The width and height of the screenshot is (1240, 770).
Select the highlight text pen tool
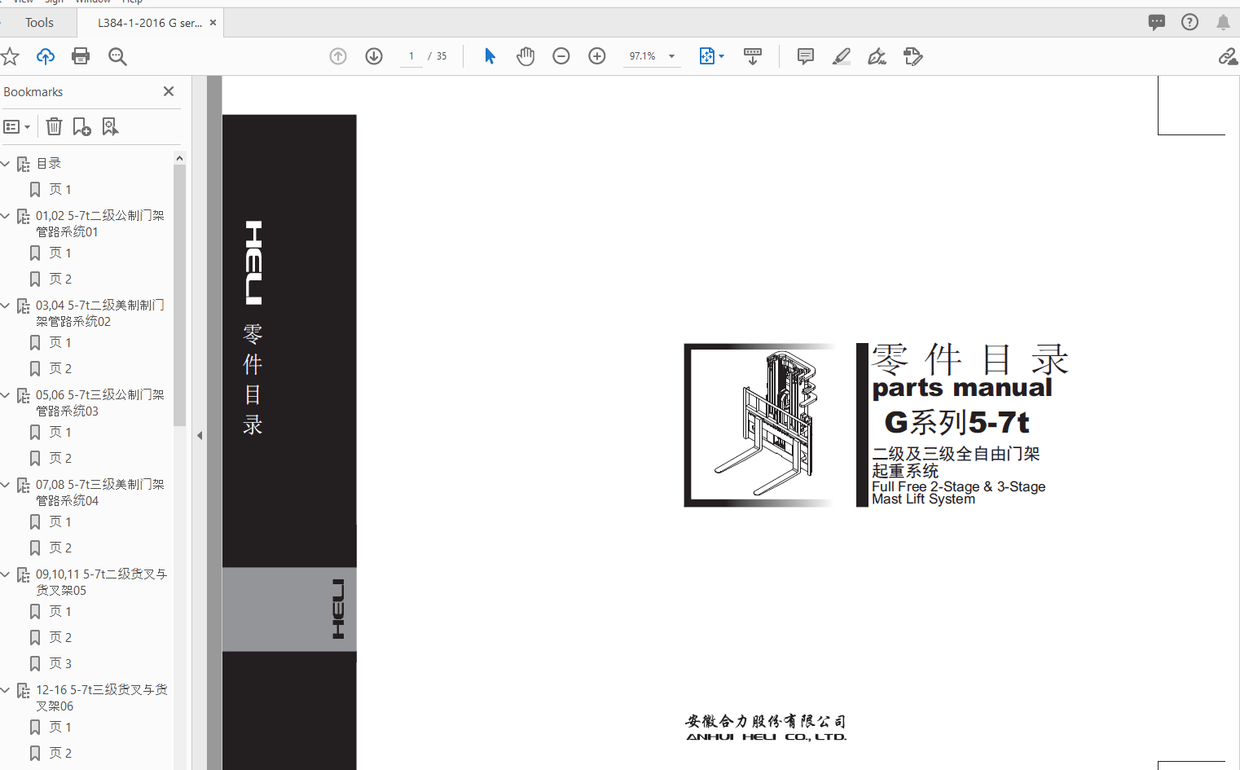click(x=841, y=57)
